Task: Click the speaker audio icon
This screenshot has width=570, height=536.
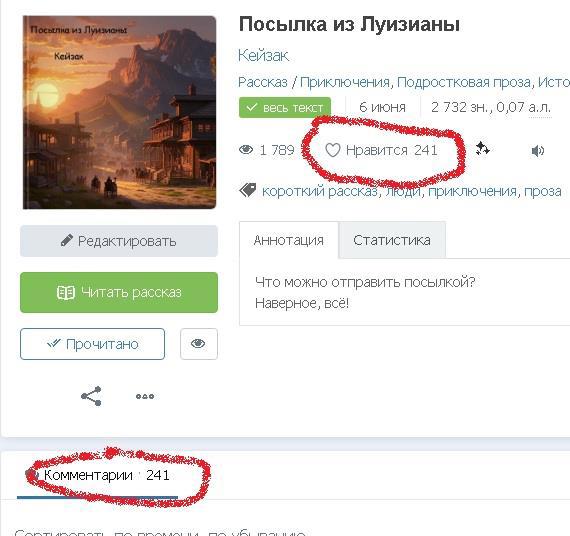Action: click(538, 151)
